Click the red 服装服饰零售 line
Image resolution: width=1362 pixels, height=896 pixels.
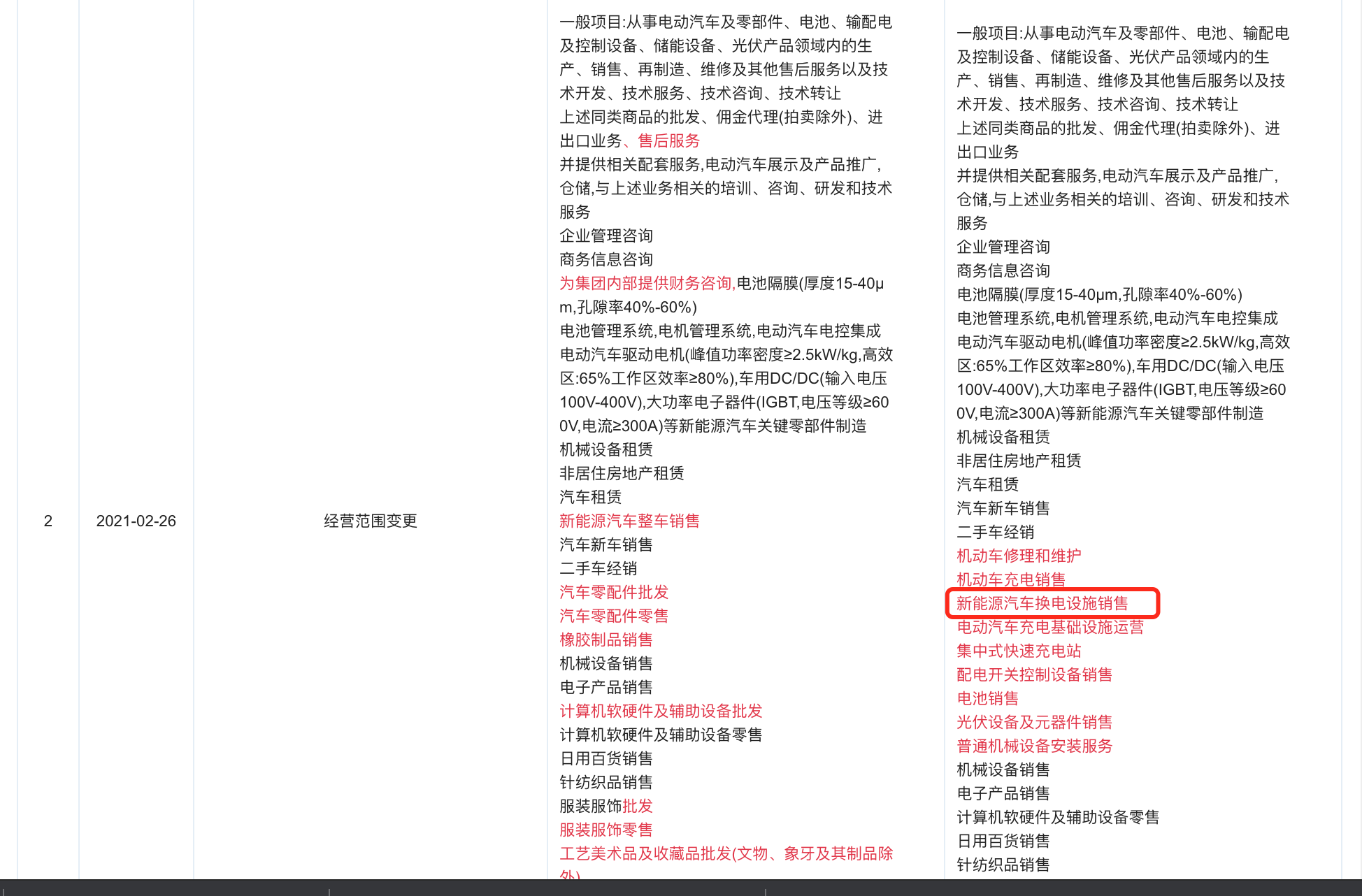606,830
